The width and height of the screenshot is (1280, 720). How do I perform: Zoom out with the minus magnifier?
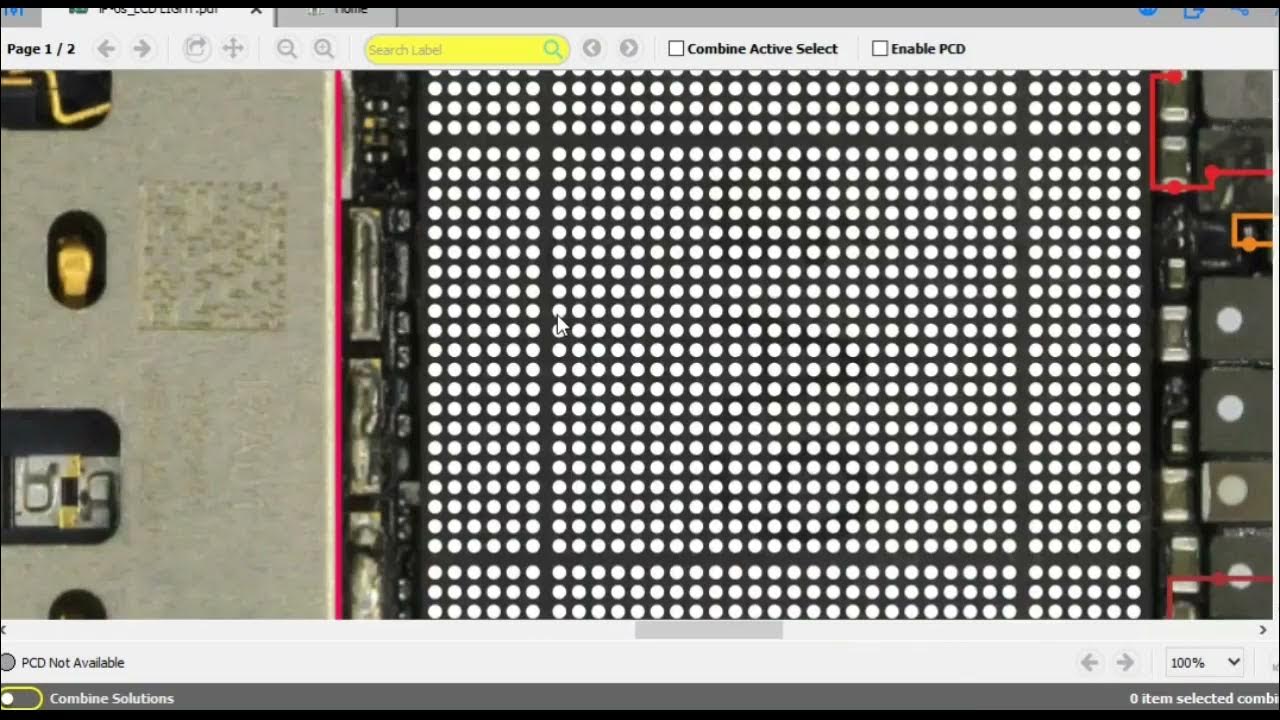(x=287, y=48)
